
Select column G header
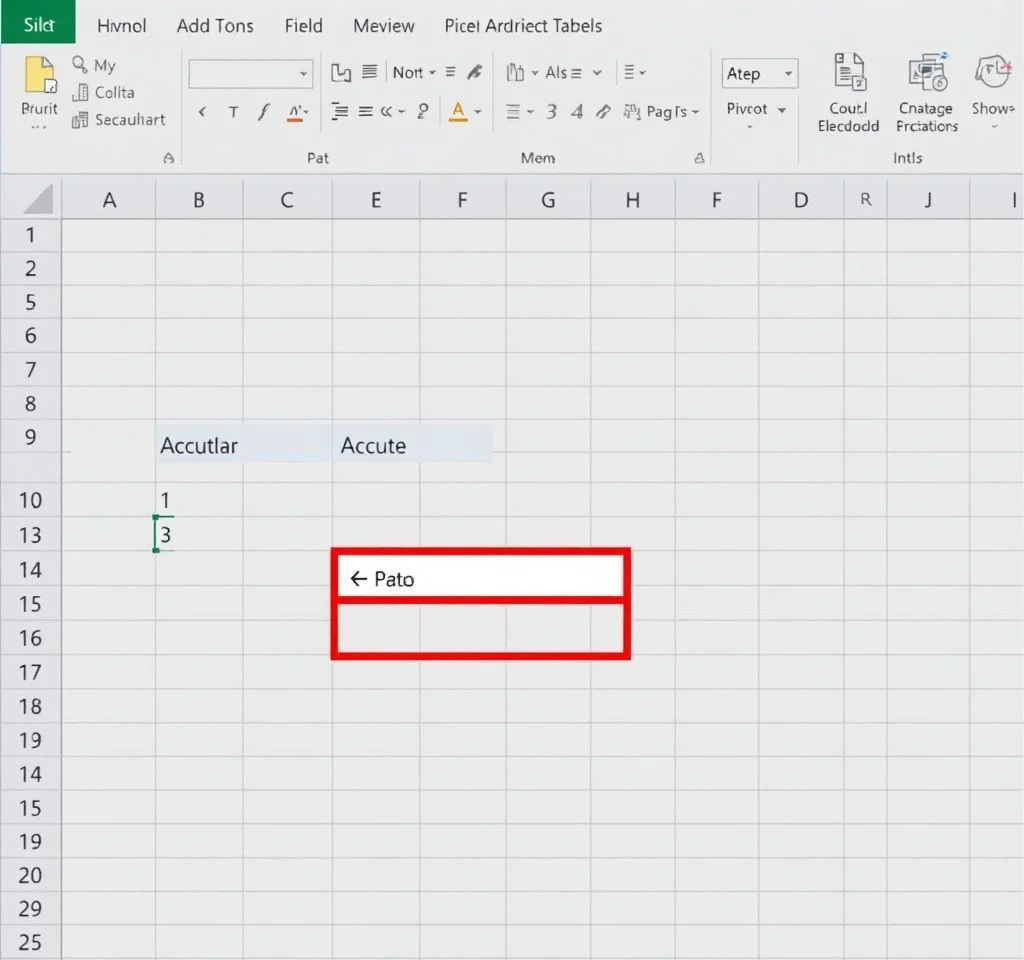click(x=547, y=200)
